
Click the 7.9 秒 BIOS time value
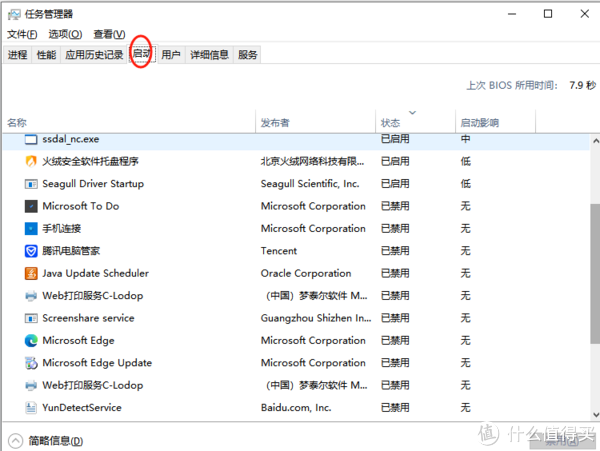(x=583, y=85)
